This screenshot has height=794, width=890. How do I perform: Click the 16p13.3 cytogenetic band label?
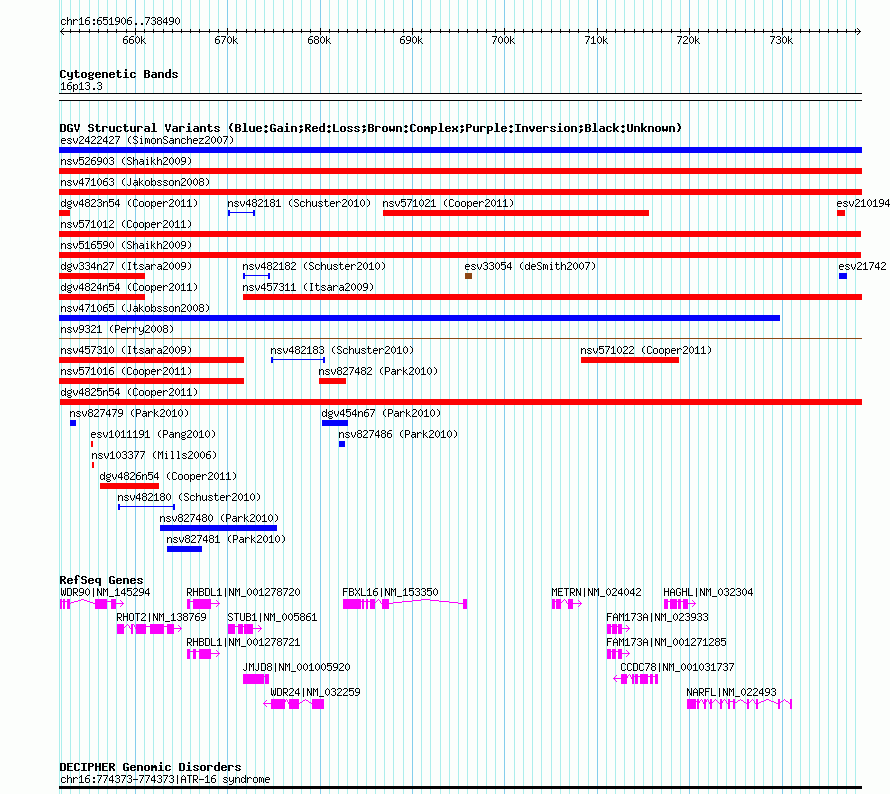tap(81, 86)
